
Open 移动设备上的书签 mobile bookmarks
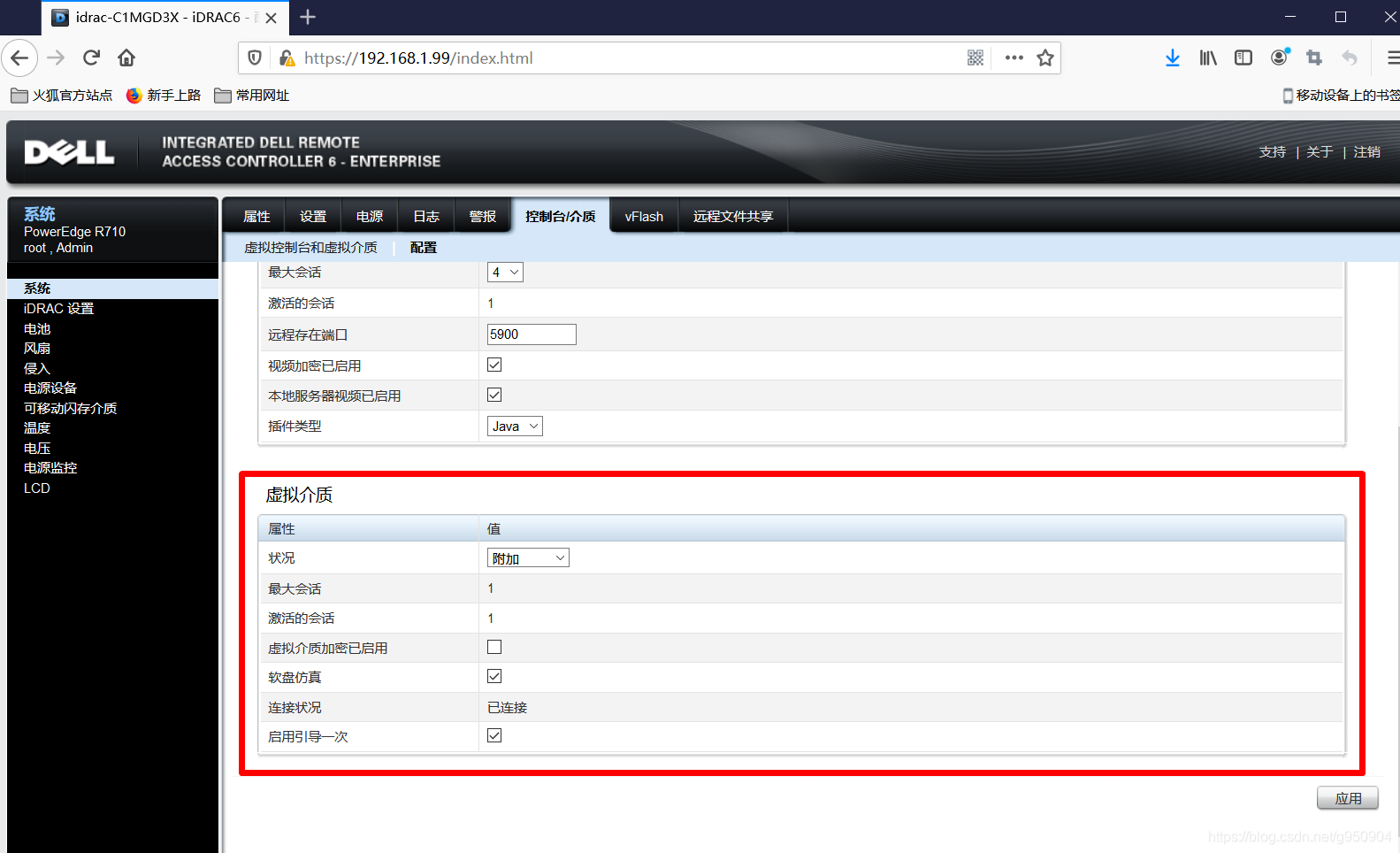(1341, 96)
